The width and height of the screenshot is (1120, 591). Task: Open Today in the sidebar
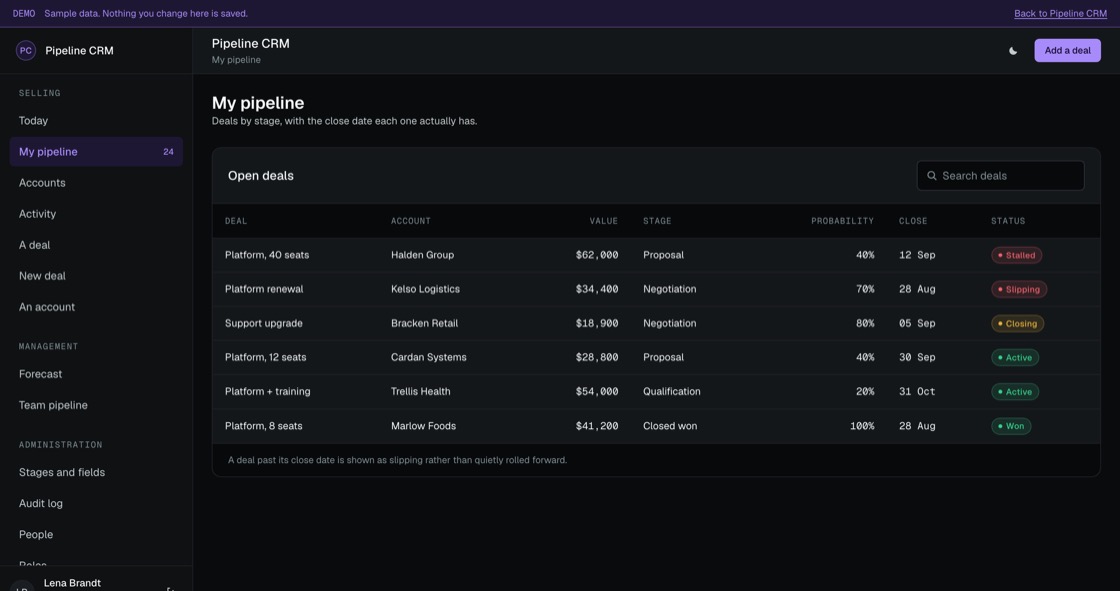point(96,121)
